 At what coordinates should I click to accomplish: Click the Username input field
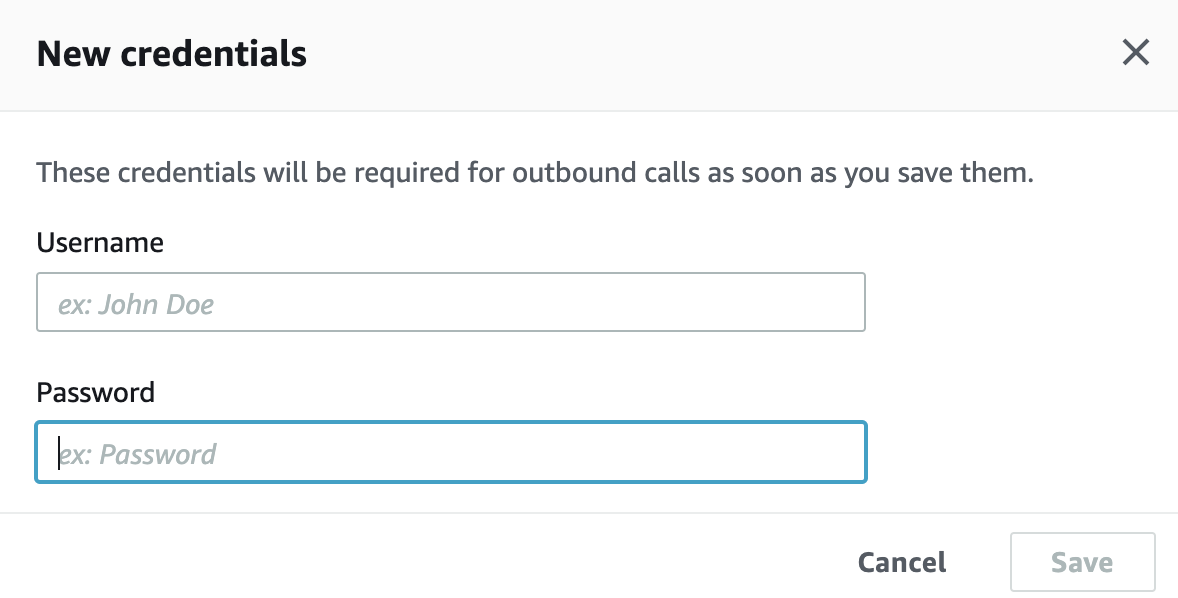pos(451,302)
